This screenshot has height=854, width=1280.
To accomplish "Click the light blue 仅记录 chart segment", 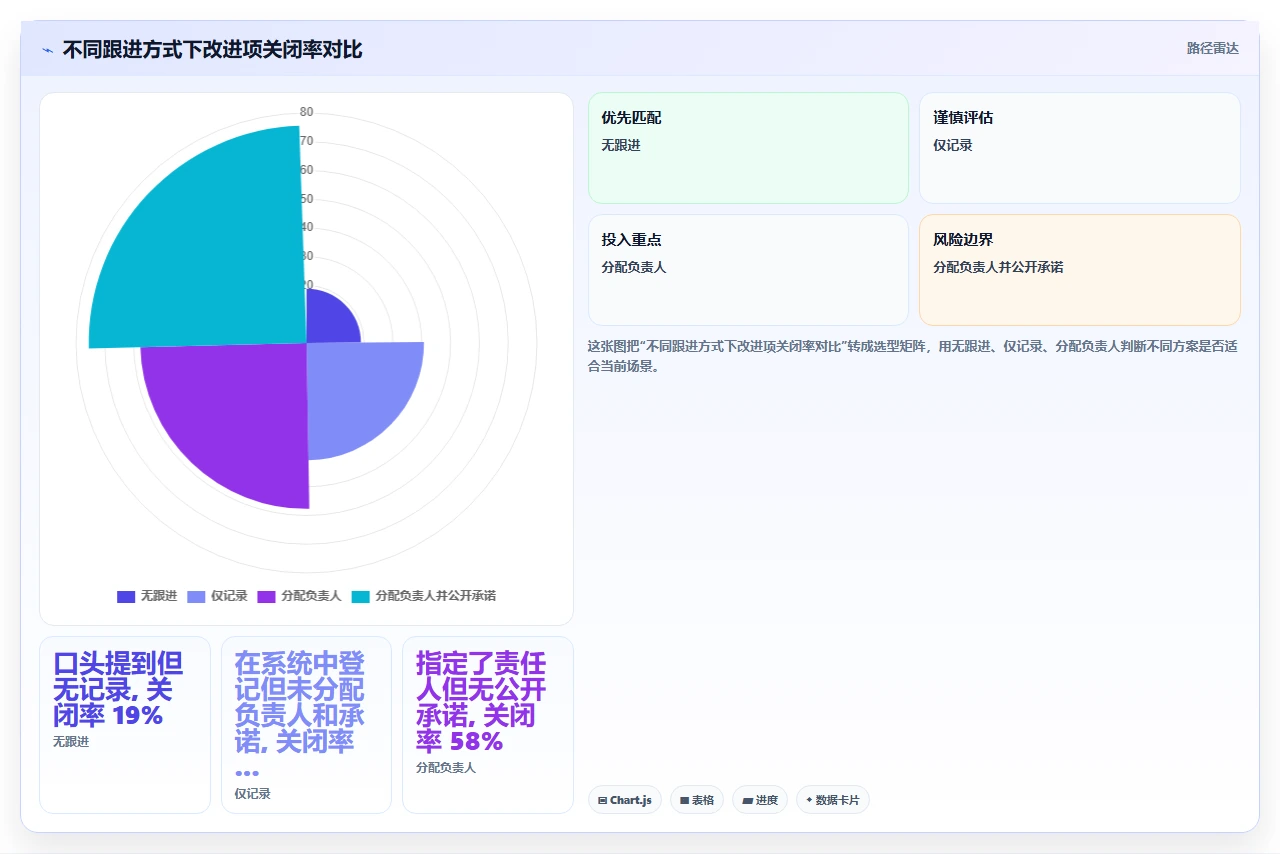I will (x=355, y=395).
